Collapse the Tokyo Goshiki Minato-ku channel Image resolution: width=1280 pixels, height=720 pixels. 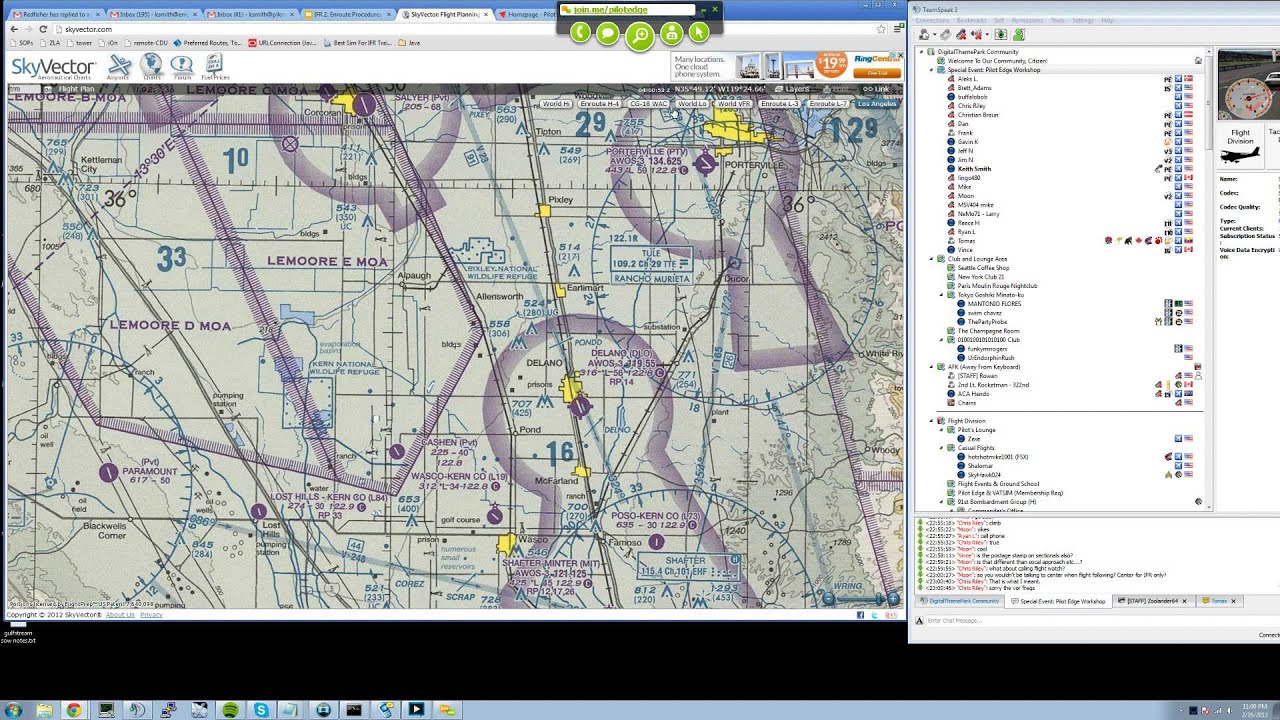pyautogui.click(x=941, y=295)
